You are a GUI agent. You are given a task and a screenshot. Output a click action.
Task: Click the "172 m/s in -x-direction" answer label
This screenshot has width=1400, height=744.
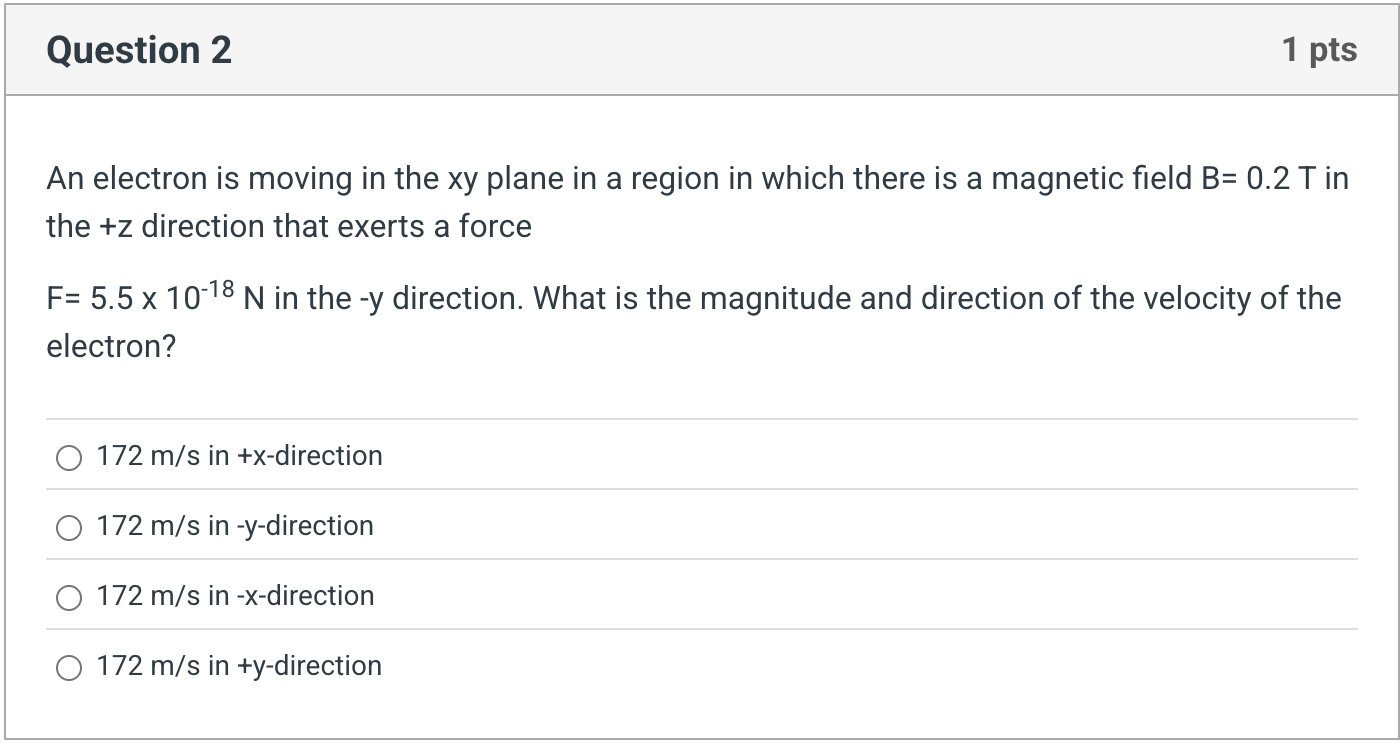(x=233, y=596)
